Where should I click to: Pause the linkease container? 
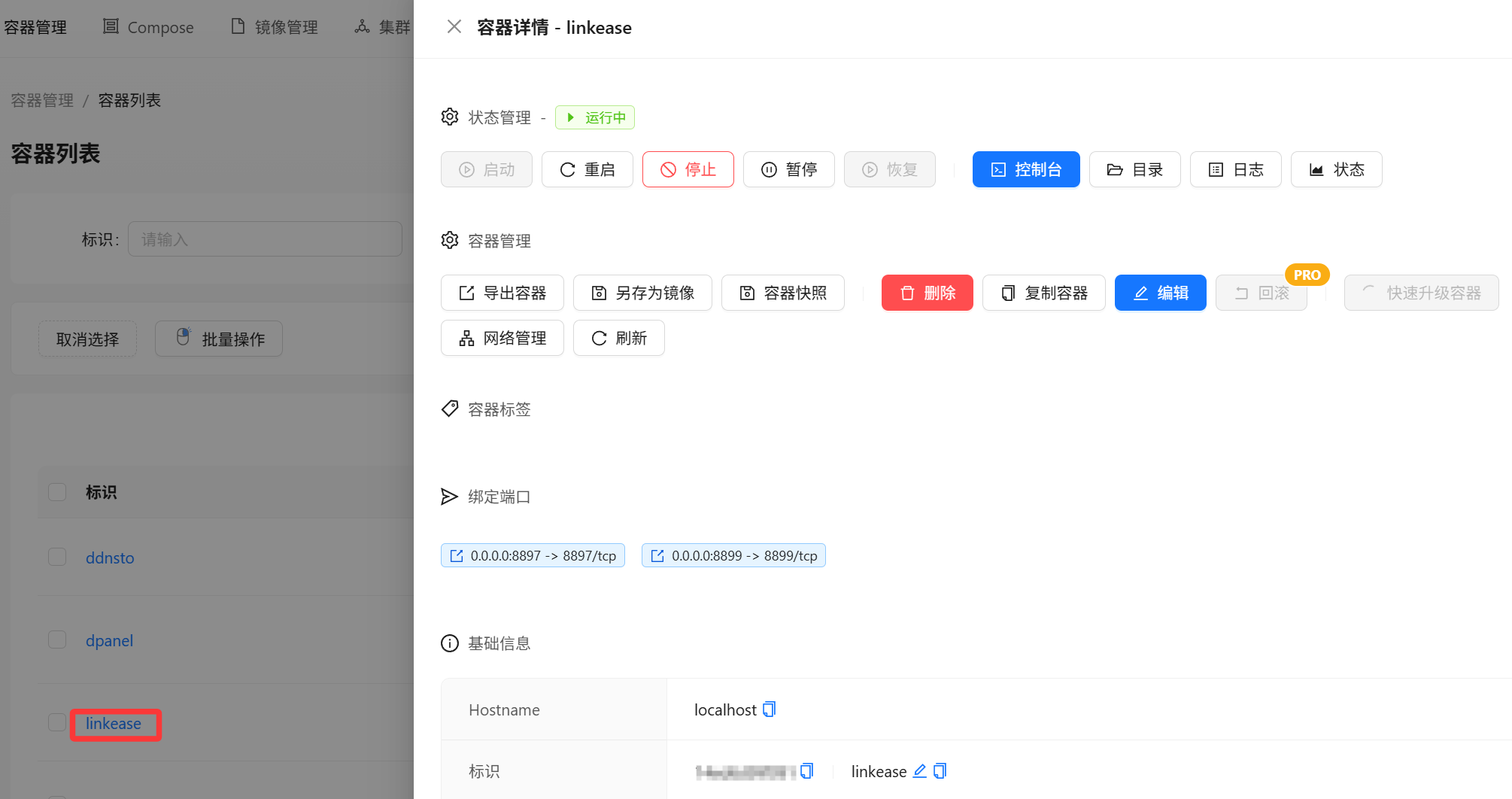point(788,169)
